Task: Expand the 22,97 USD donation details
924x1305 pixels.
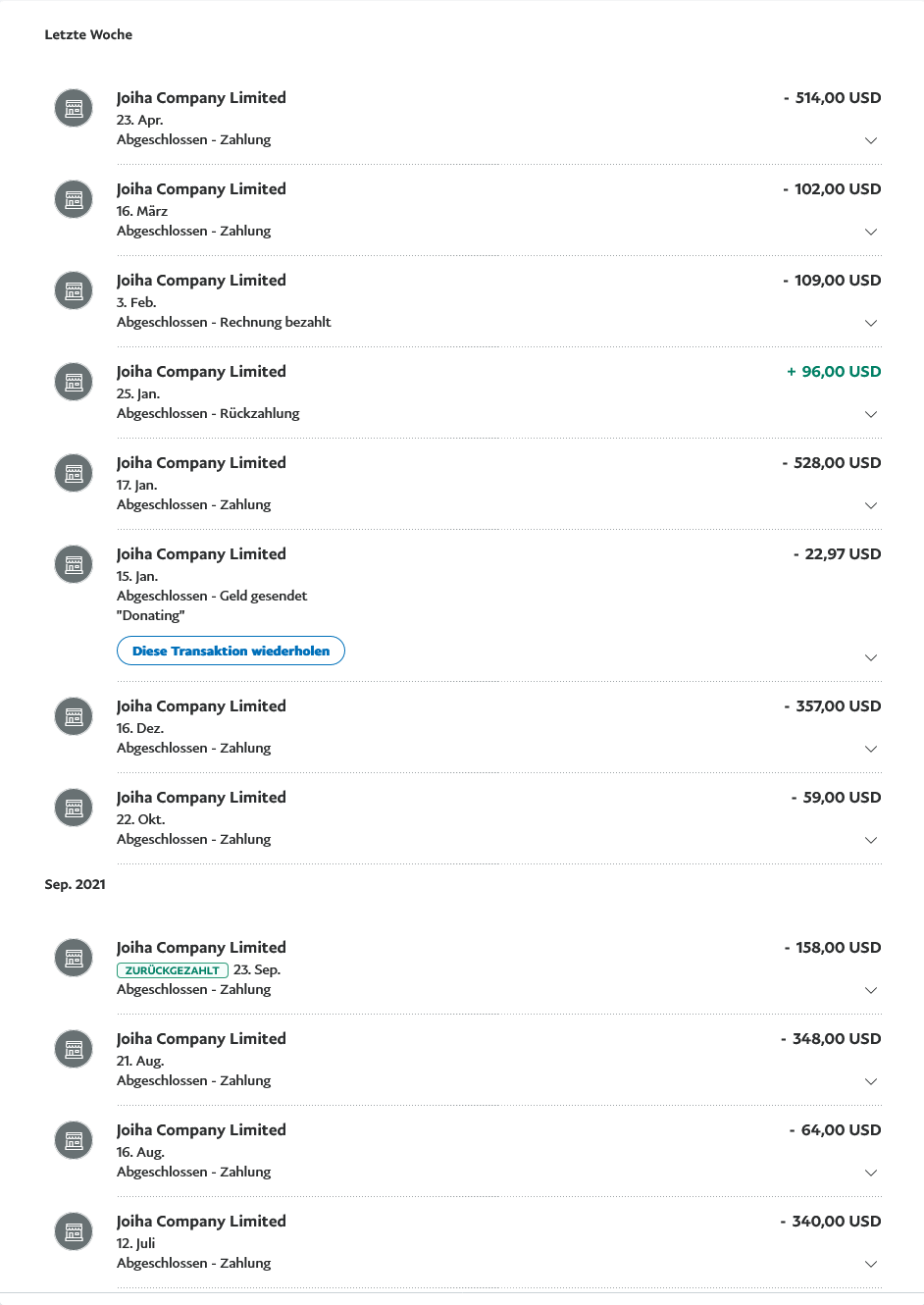Action: pos(870,657)
